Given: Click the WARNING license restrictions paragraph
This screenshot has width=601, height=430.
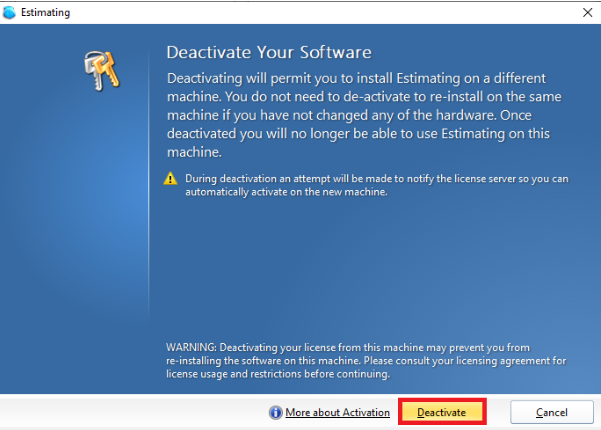Looking at the screenshot, I should point(366,361).
